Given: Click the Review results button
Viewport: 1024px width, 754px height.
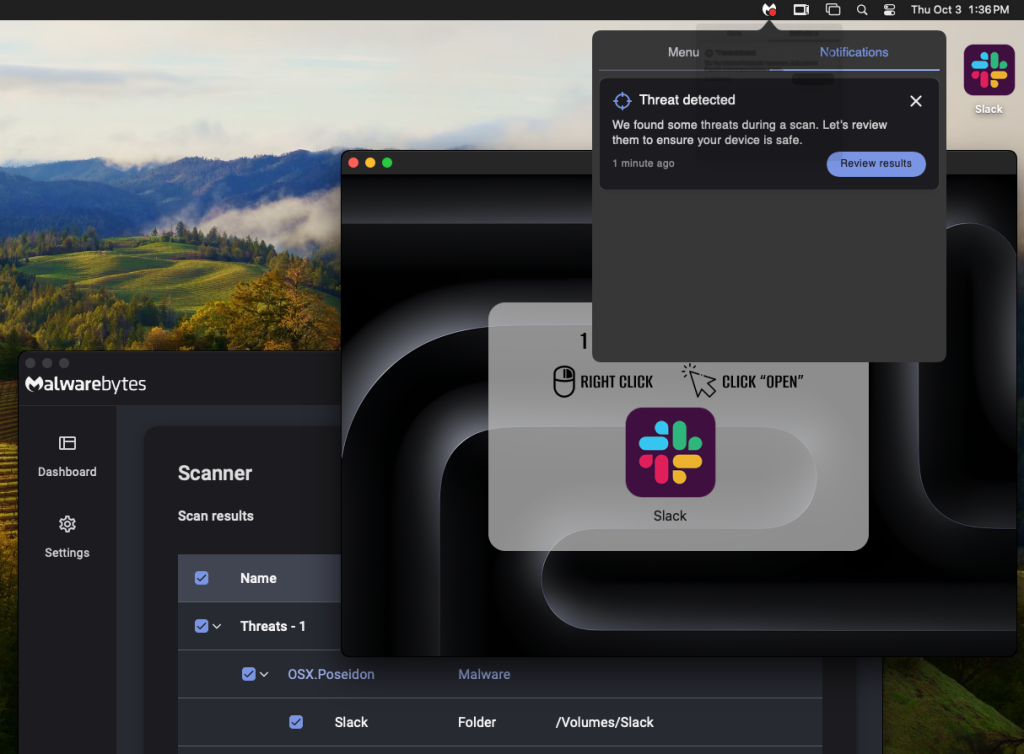Looking at the screenshot, I should [x=875, y=164].
